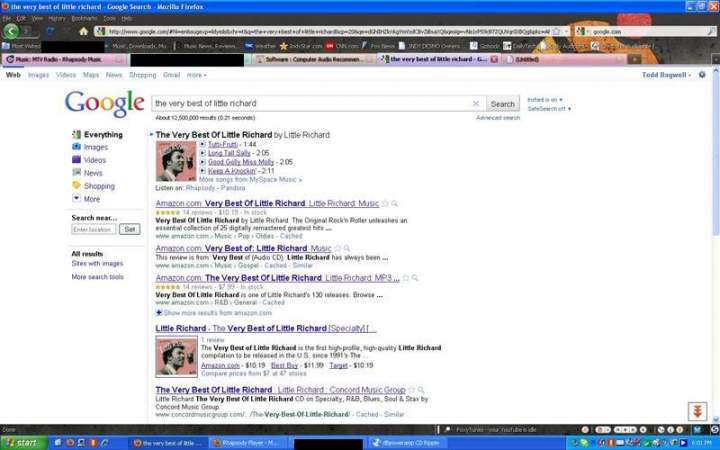720x450 pixels.
Task: Click the bookmark star in the URL bar
Action: (x=557, y=31)
